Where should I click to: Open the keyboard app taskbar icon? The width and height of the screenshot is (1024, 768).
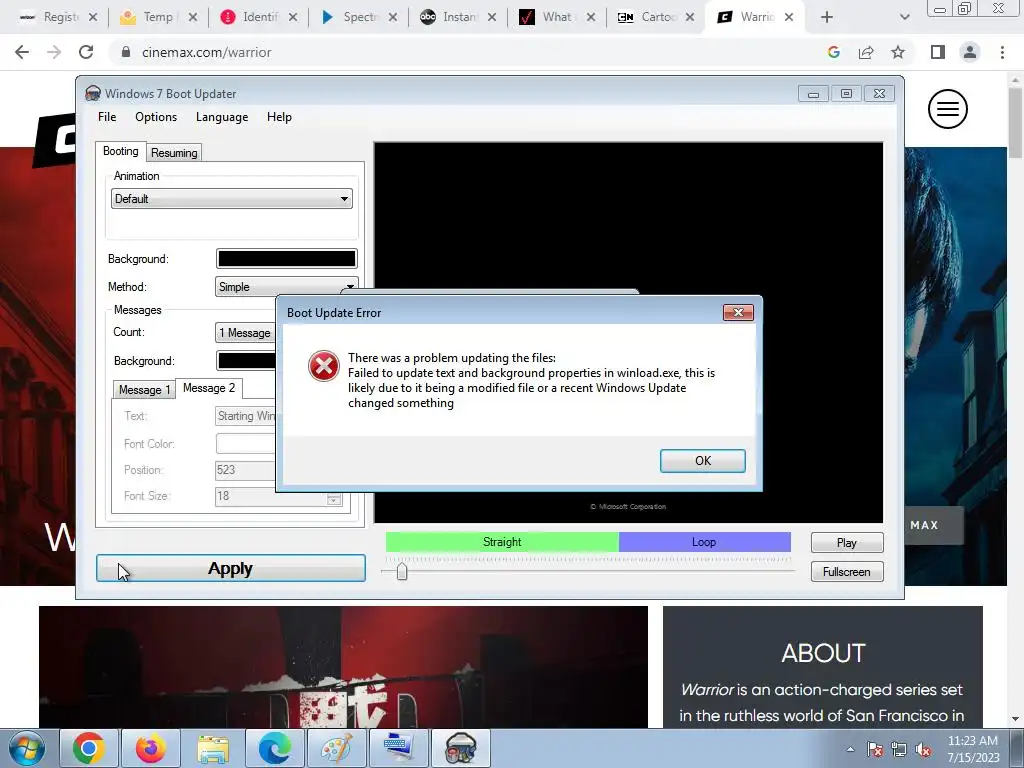(x=398, y=748)
